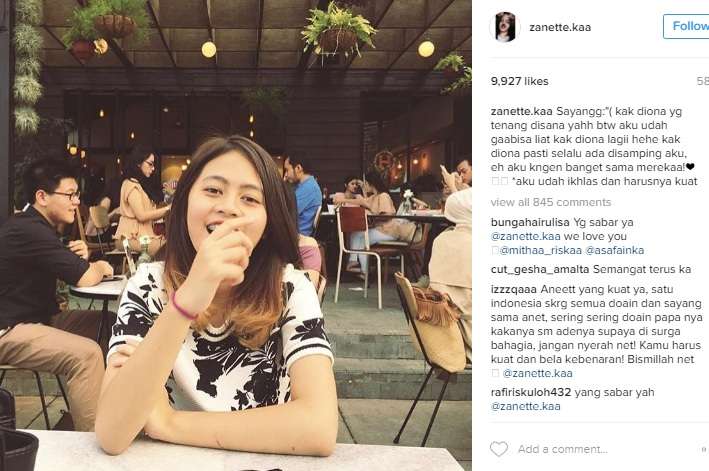Click the post timestamp beside likes
This screenshot has width=709, height=471.
click(x=703, y=81)
